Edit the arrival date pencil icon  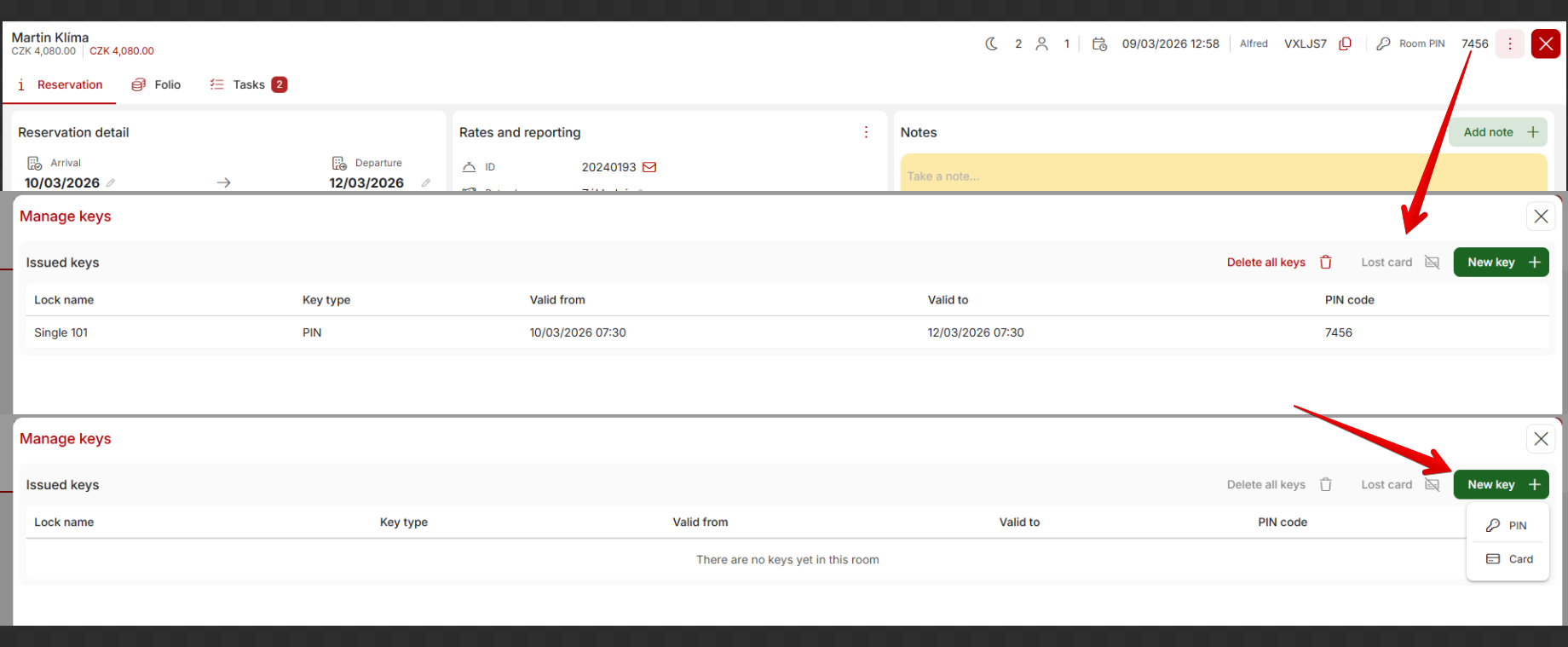click(x=111, y=182)
